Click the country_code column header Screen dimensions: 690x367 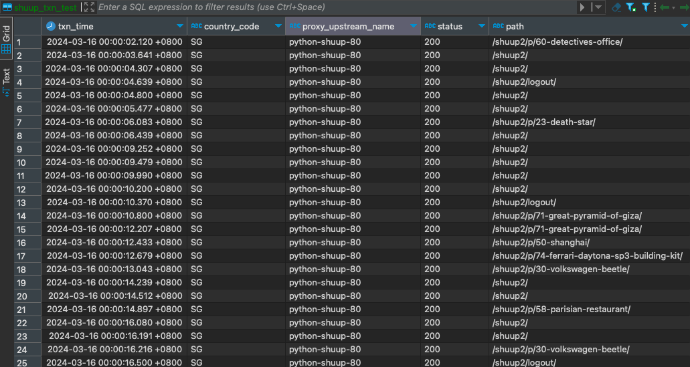tap(236, 26)
